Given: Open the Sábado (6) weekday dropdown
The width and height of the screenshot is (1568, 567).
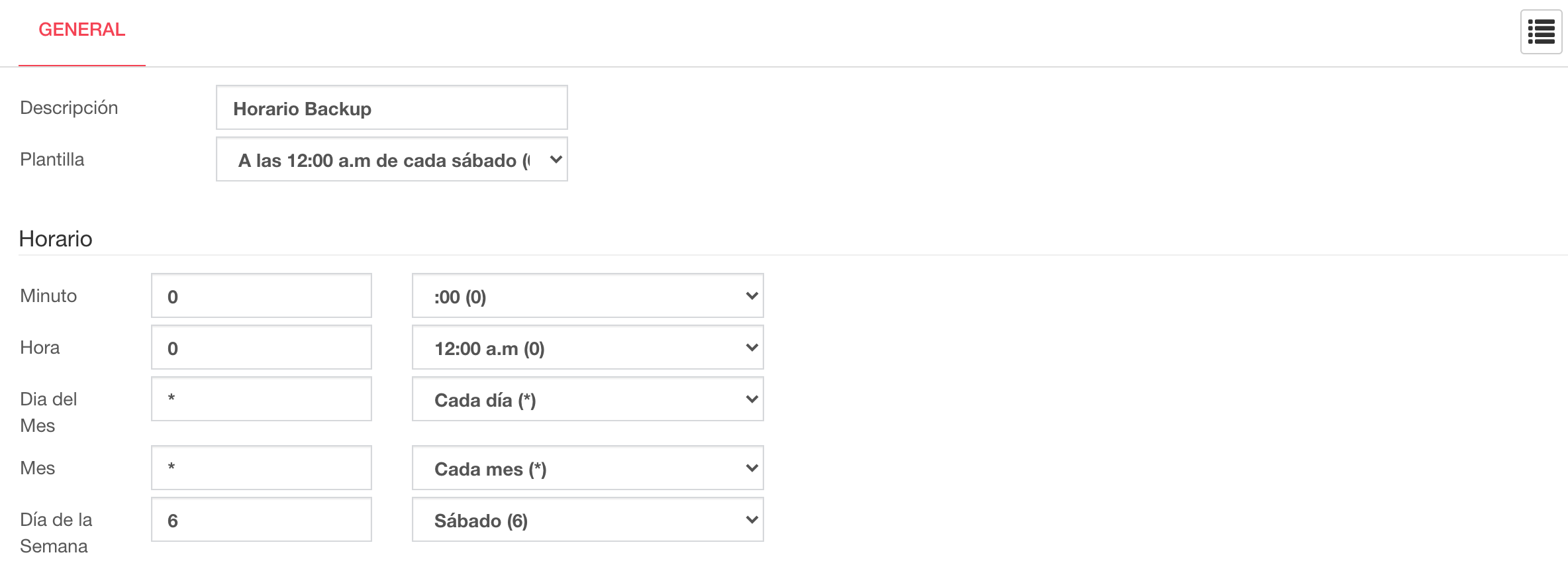Looking at the screenshot, I should (x=587, y=519).
